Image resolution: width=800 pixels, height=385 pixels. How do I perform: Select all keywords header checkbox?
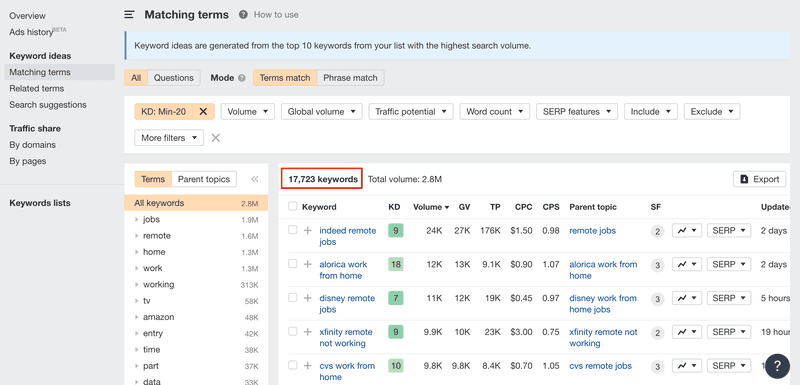pos(292,206)
